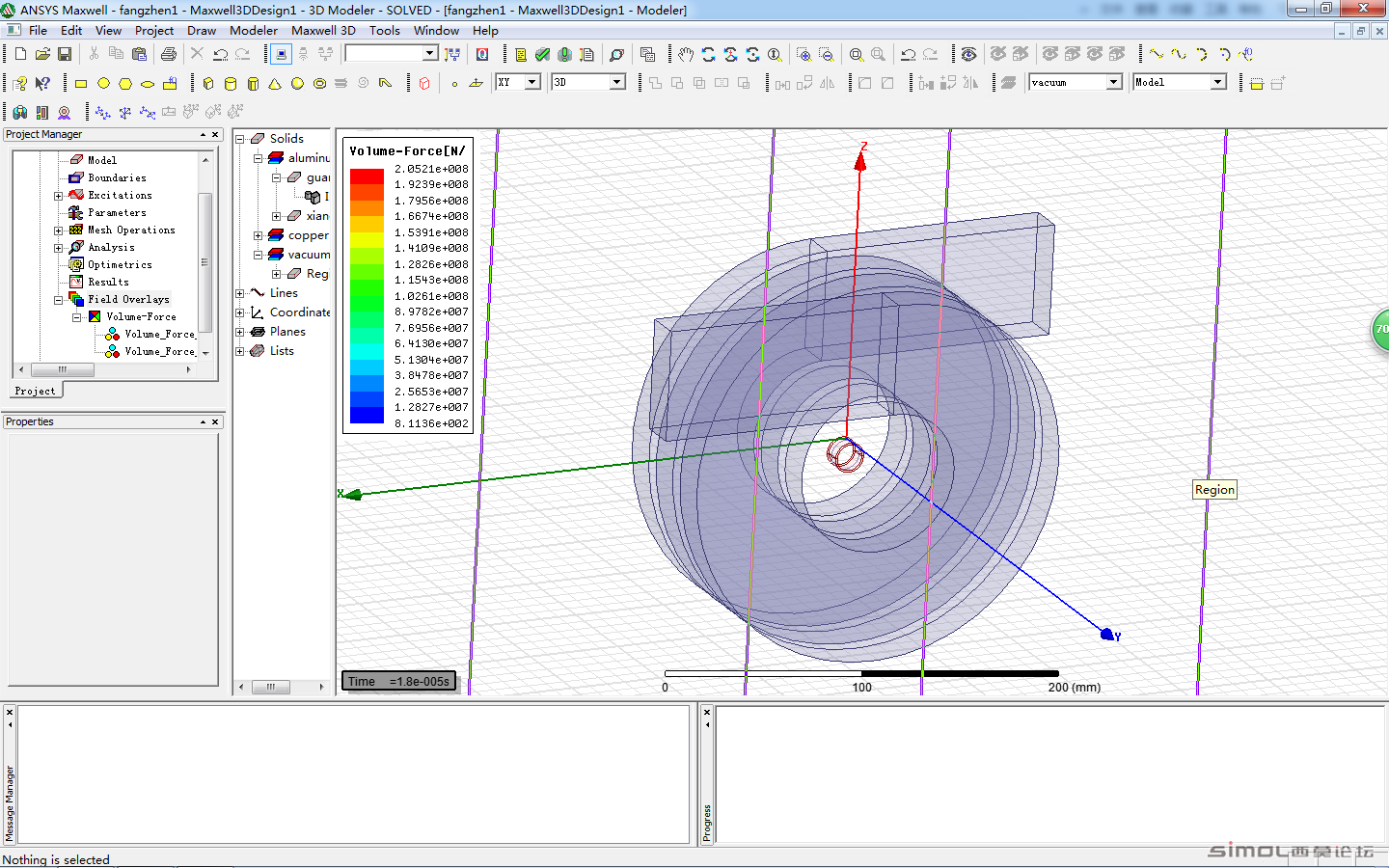Select the Draw circle tool
Viewport: 1389px width, 868px height.
[103, 83]
